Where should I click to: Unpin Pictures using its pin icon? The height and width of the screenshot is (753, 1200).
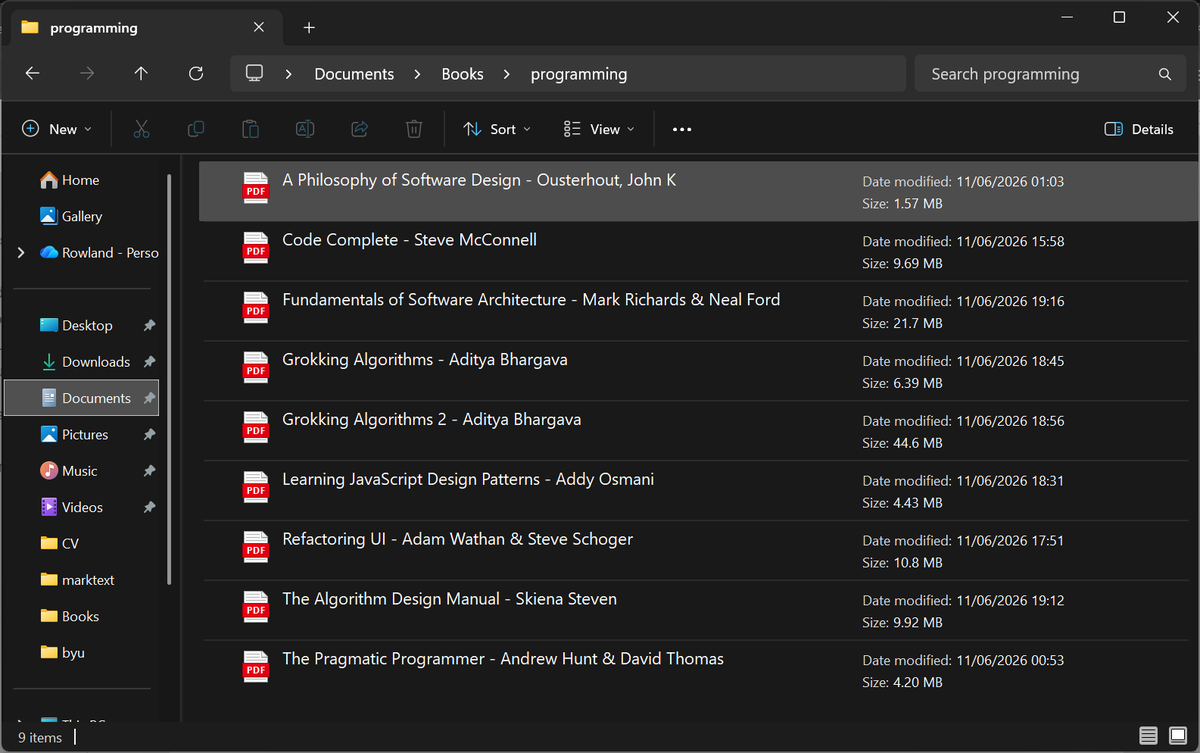(149, 434)
